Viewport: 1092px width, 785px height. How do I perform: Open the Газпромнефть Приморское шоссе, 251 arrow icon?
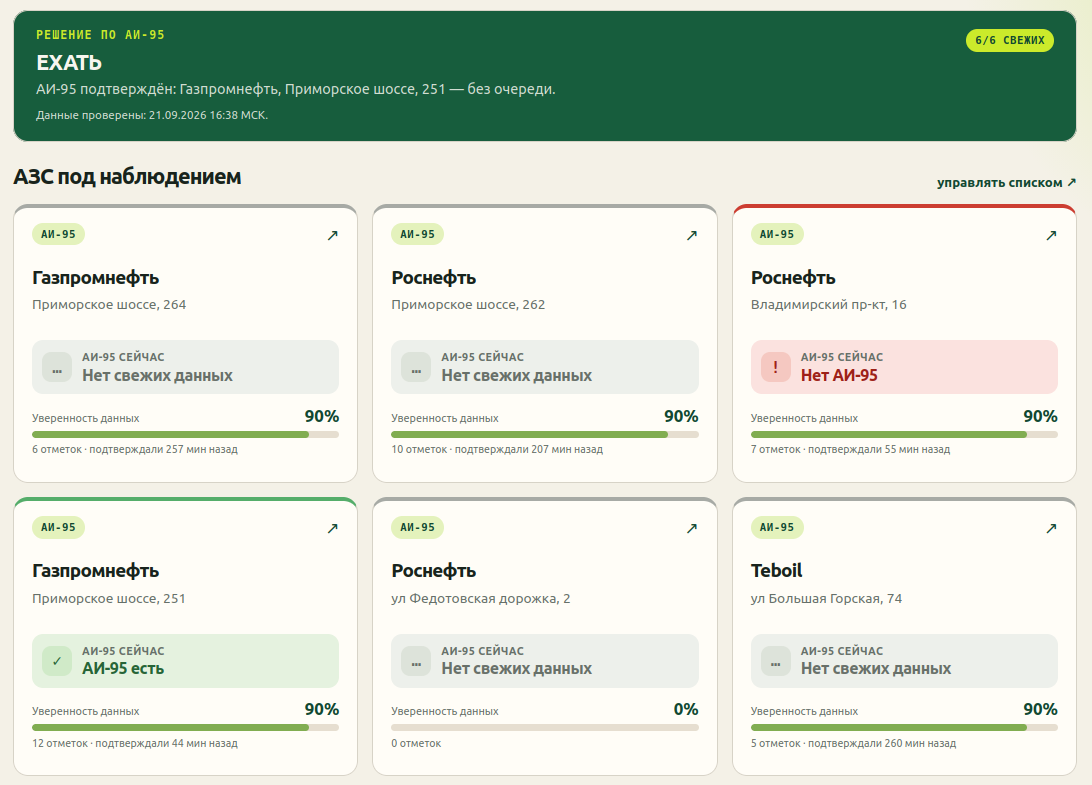(x=333, y=529)
